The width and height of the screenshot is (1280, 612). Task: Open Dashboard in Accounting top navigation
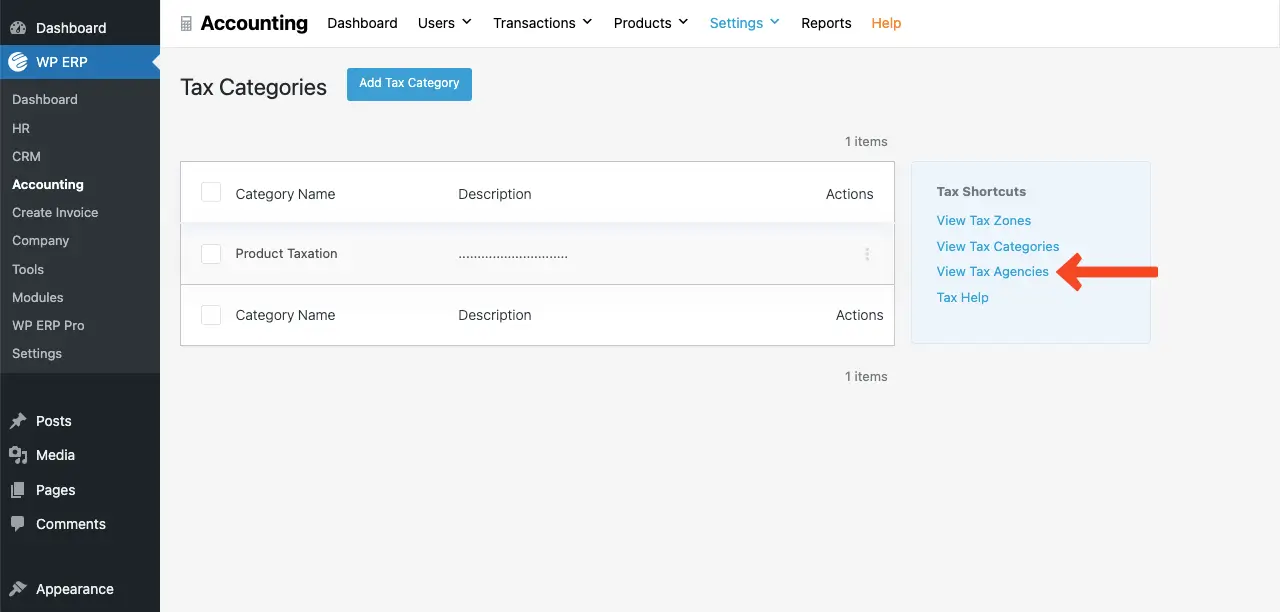click(362, 23)
